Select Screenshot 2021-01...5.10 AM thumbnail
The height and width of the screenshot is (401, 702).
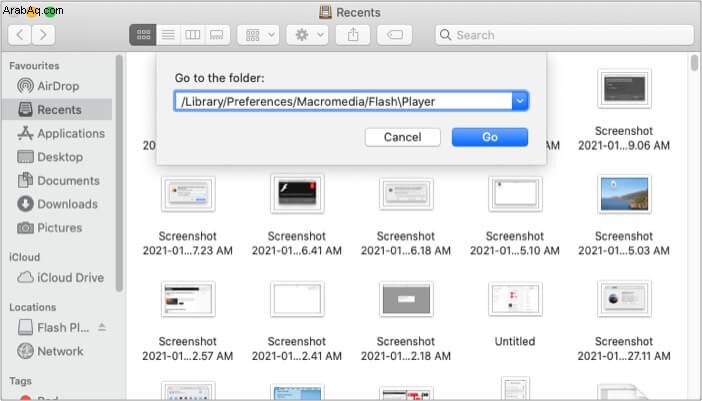pos(515,194)
